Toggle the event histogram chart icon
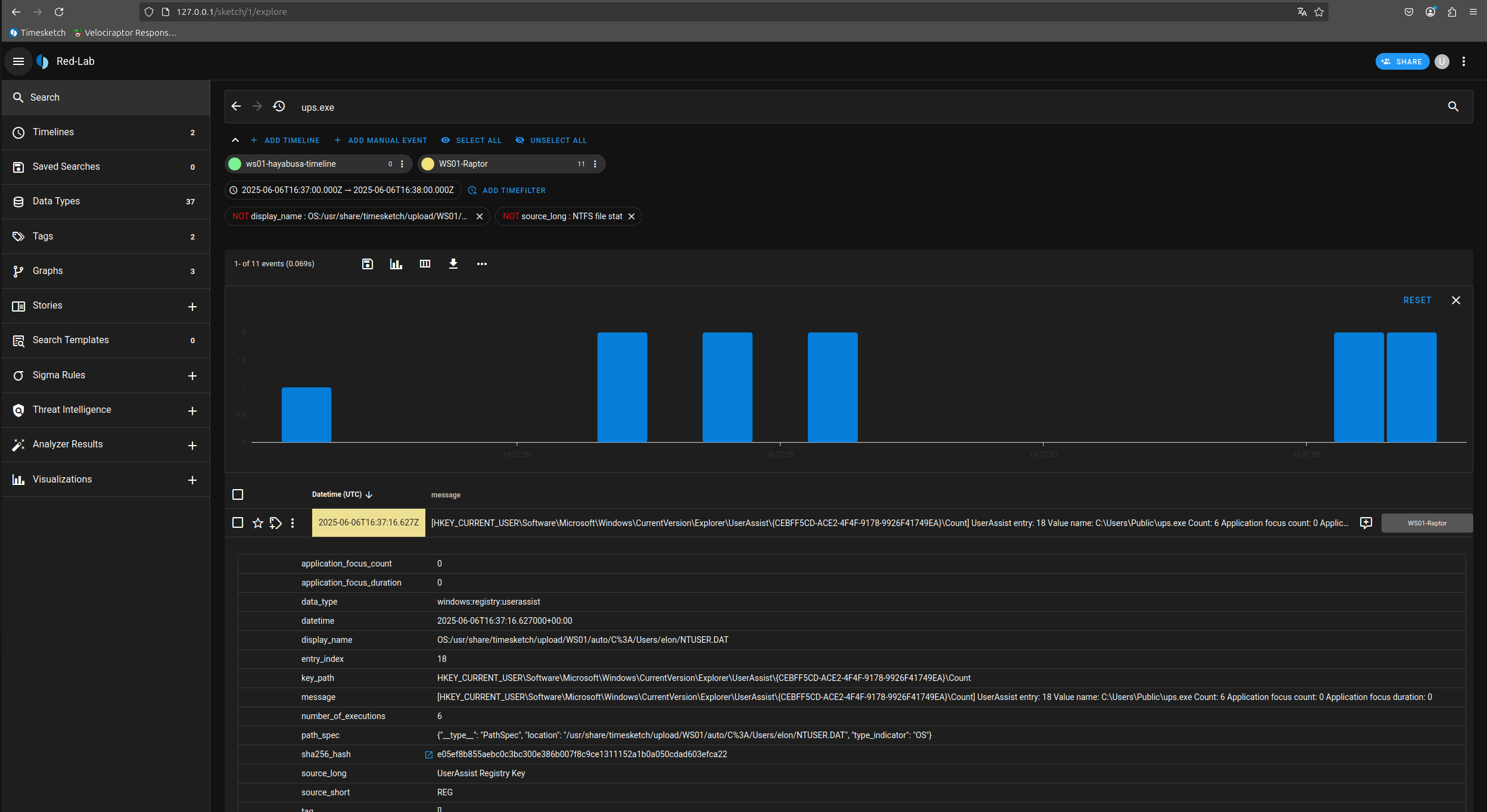The height and width of the screenshot is (812, 1487). point(396,264)
